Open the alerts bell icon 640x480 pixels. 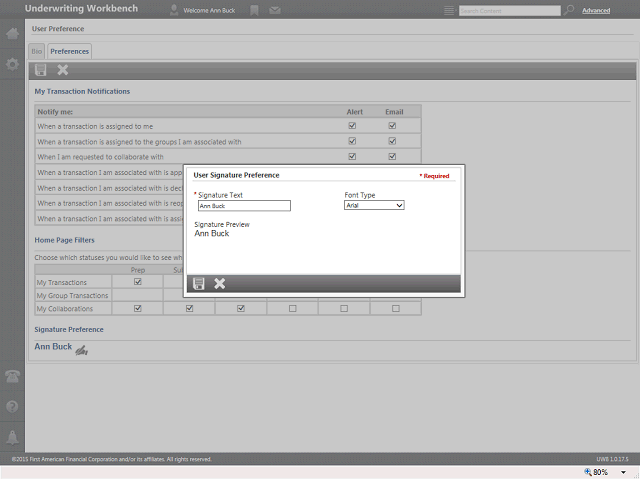tap(12, 437)
